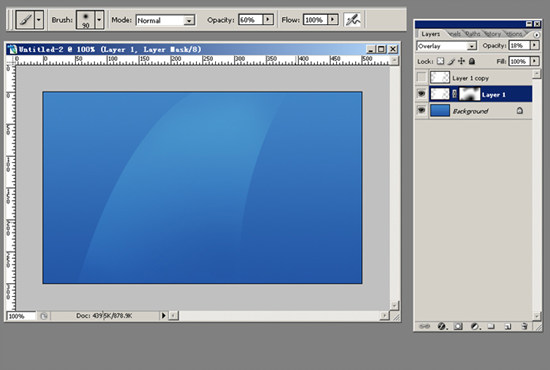
Task: Click the Flow 100% input field
Action: click(315, 20)
